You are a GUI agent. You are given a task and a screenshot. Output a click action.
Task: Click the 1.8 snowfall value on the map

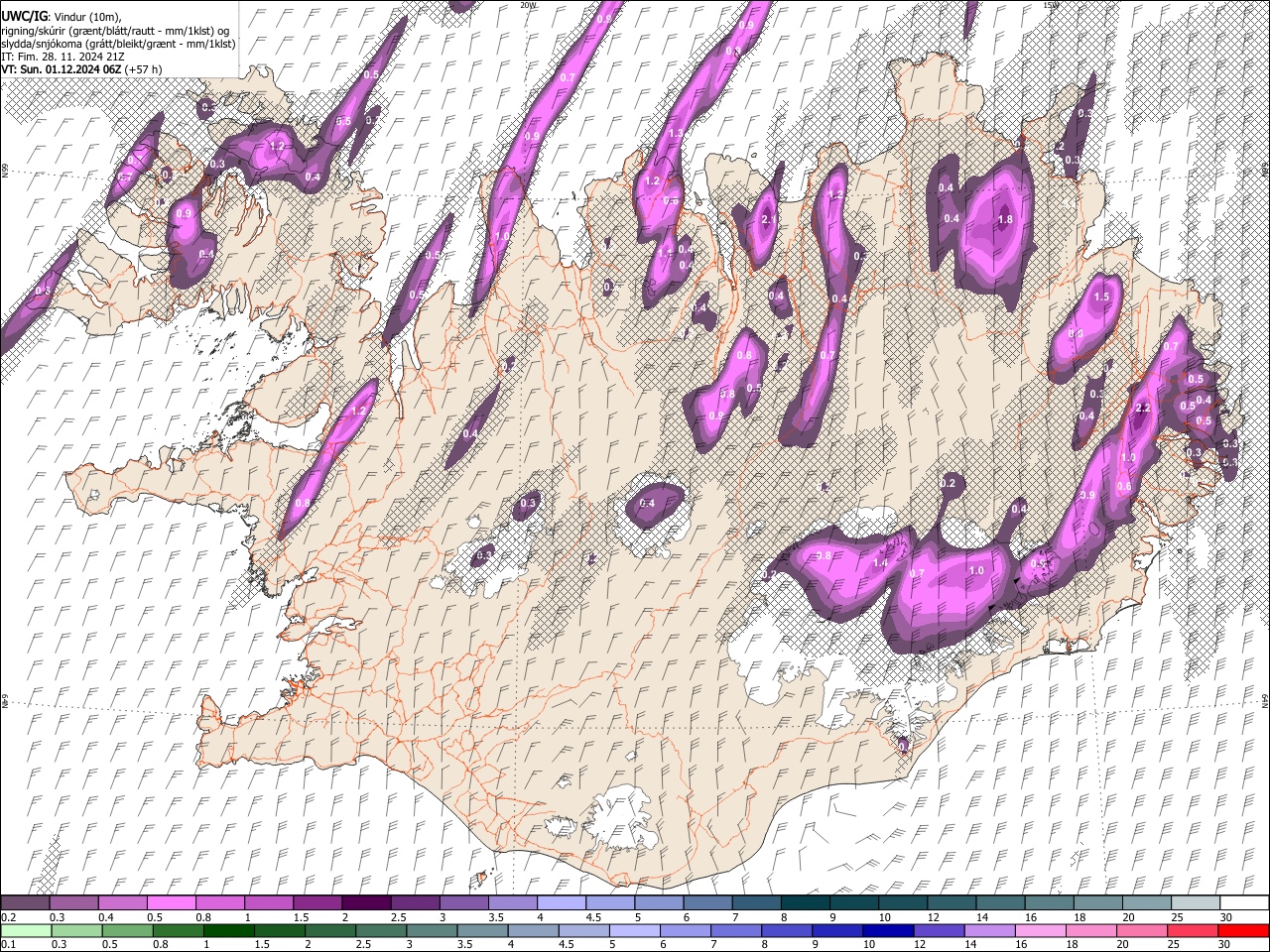point(1004,220)
